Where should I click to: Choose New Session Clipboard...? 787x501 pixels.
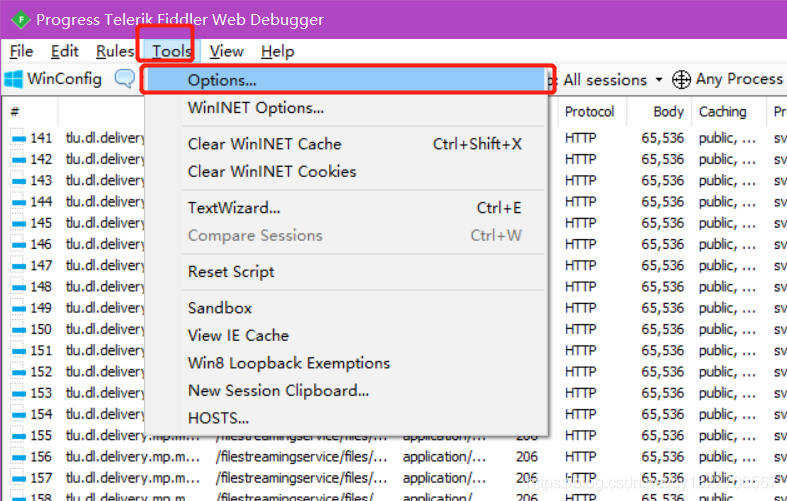click(346, 391)
